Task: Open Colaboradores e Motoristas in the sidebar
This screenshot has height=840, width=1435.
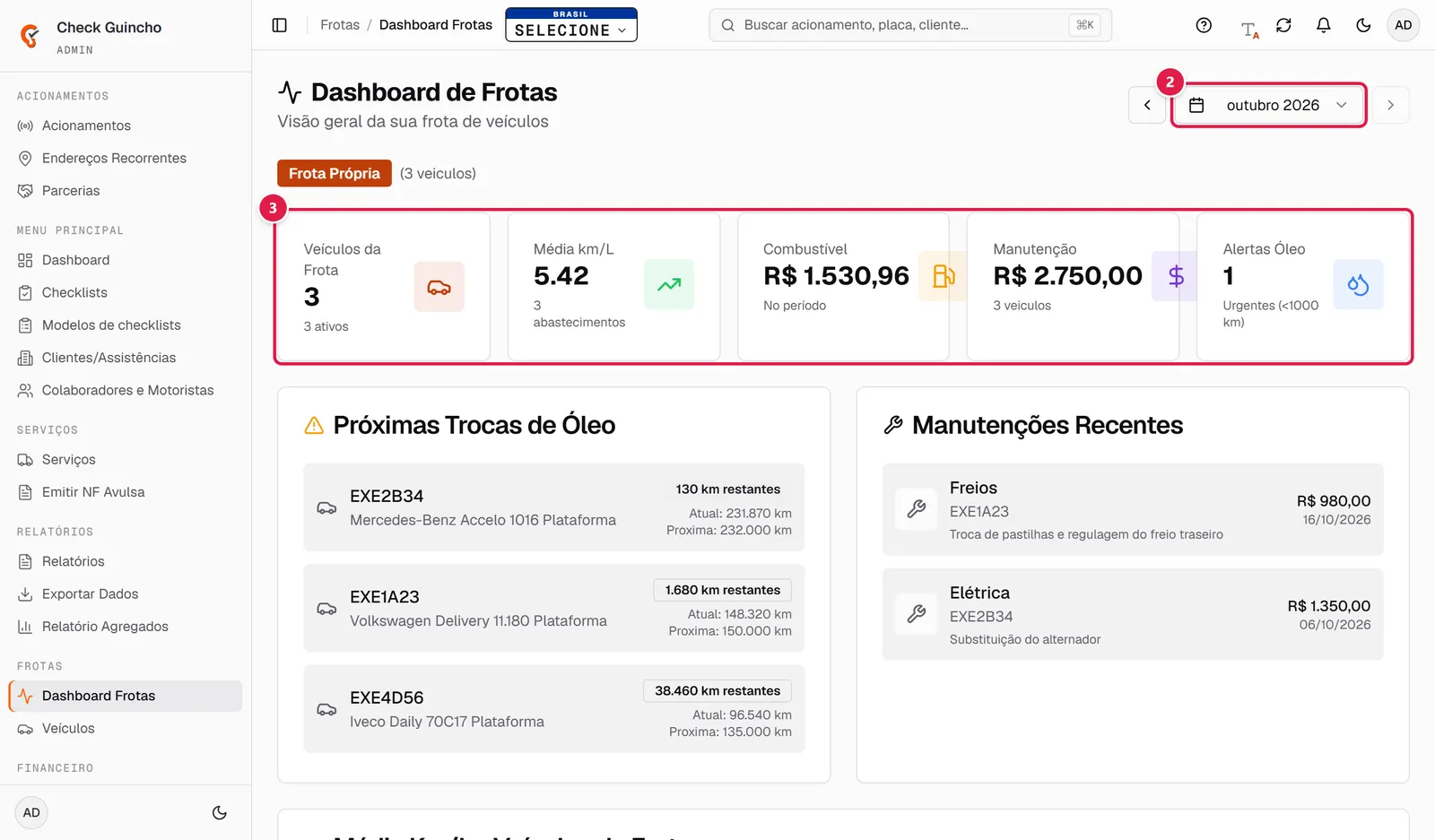Action: coord(126,391)
